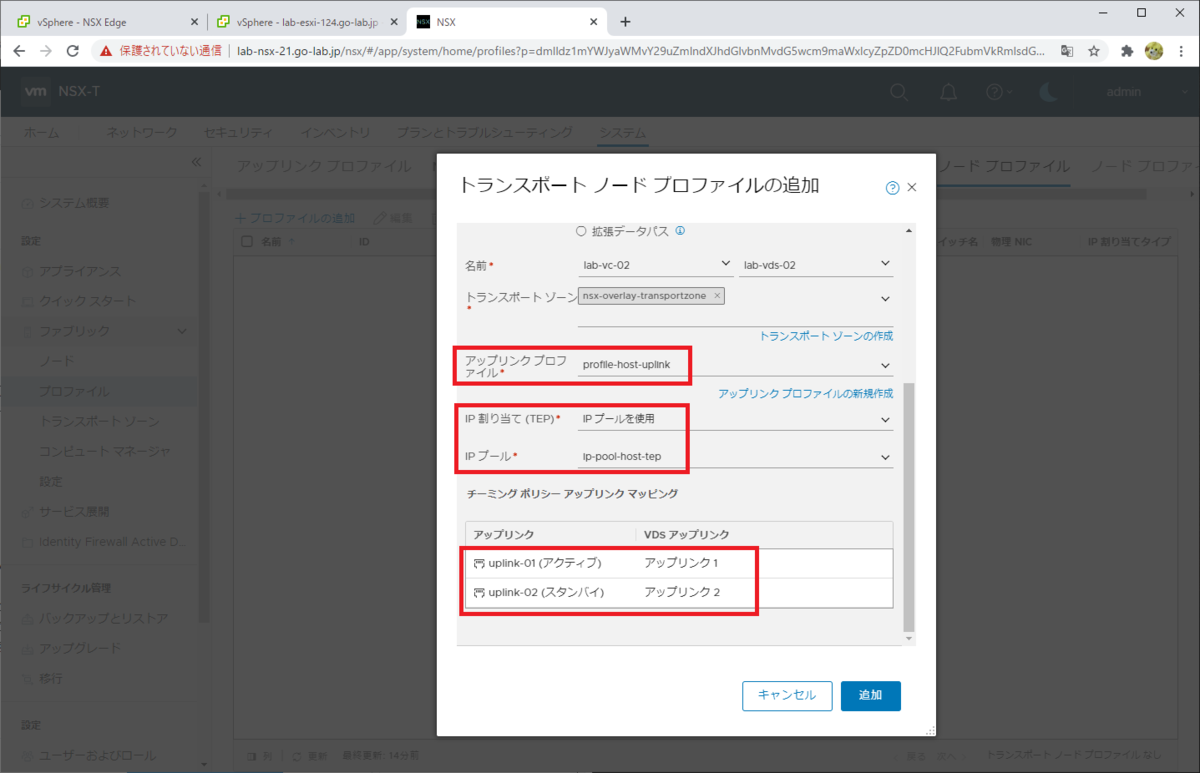Viewport: 1200px width, 773px height.
Task: Open Chrome extensions puzzle icon
Action: tap(1126, 50)
